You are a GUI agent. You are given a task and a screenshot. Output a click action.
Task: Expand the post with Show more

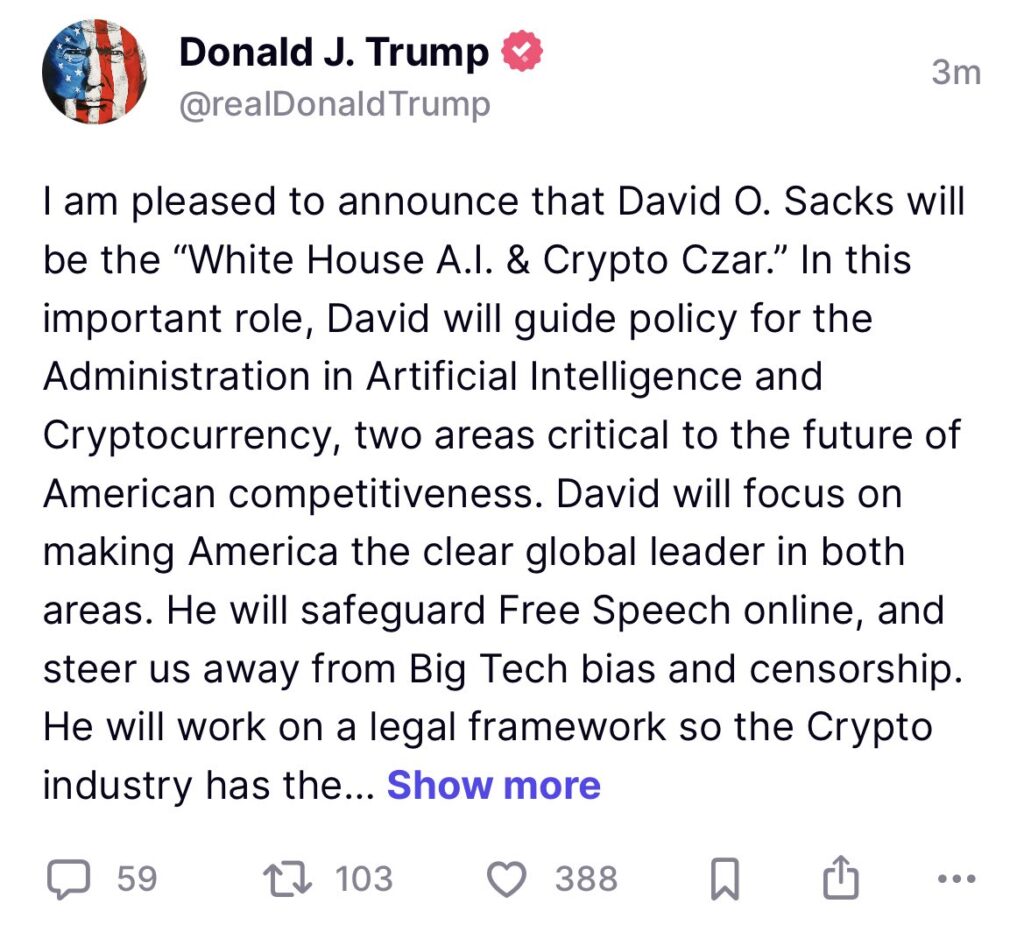click(x=494, y=785)
